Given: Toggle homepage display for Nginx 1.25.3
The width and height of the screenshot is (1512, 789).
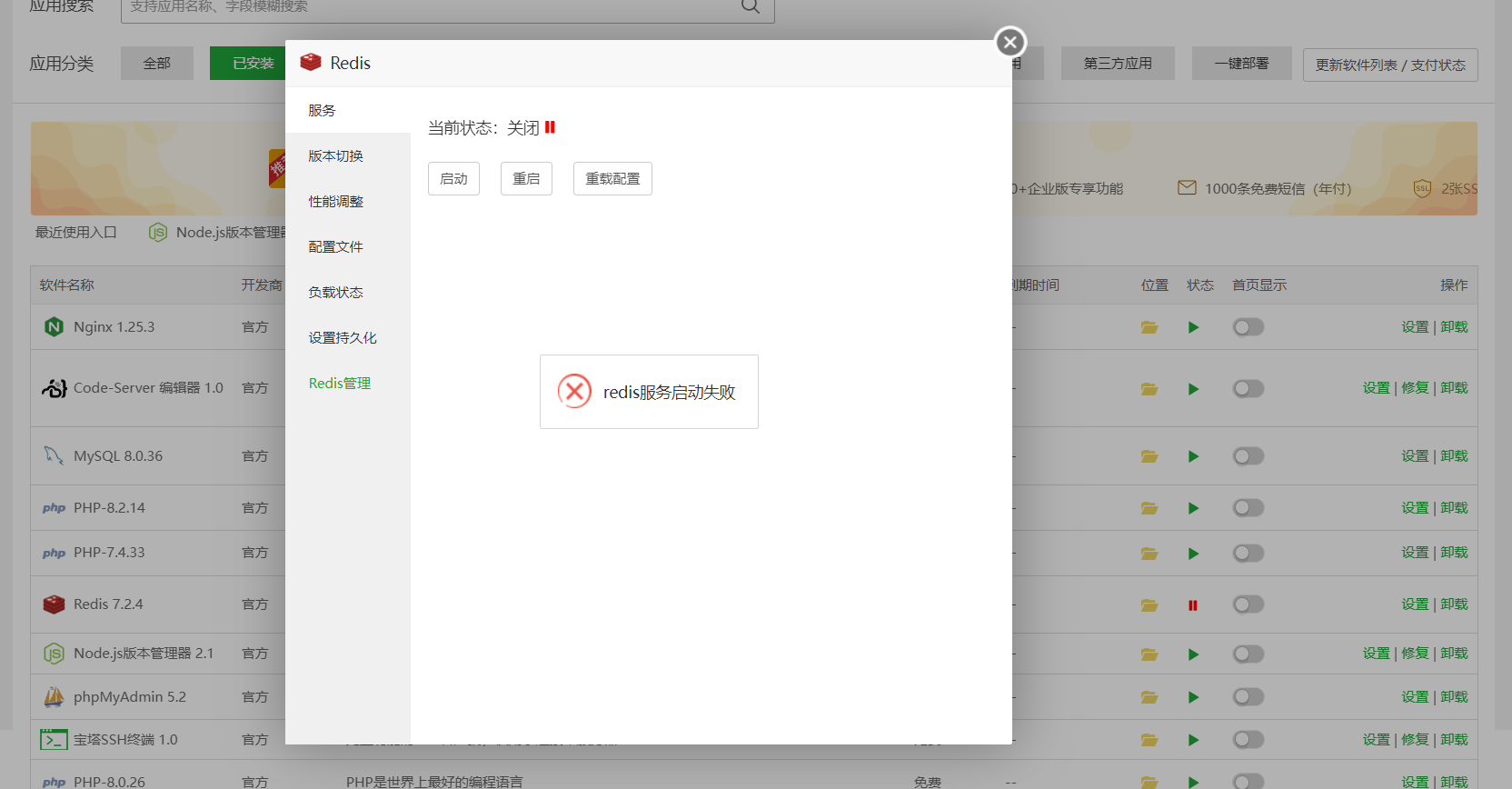Looking at the screenshot, I should (x=1248, y=327).
